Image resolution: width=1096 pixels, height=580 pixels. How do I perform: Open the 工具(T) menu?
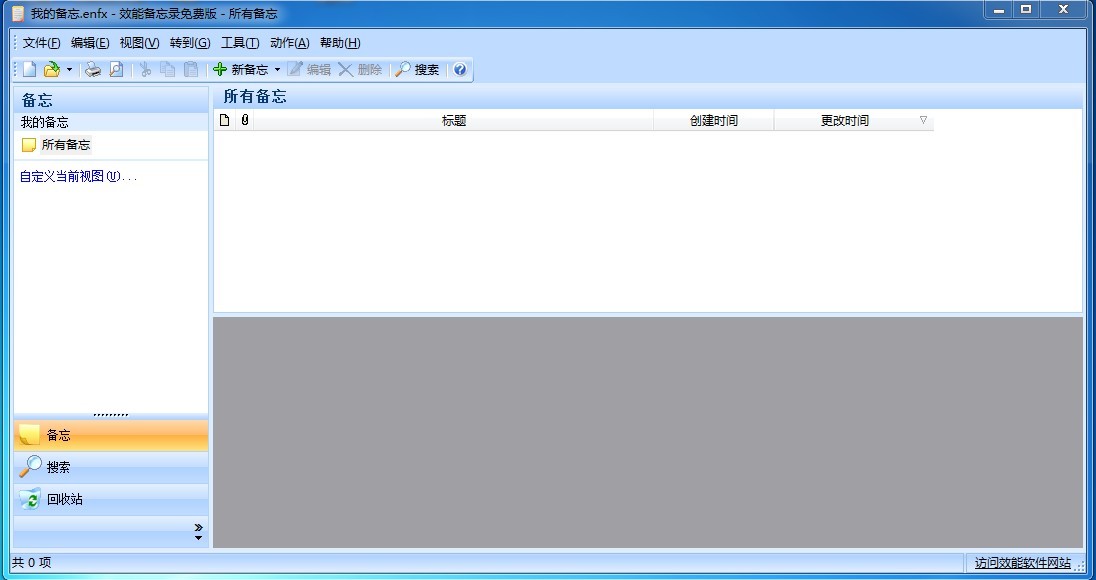239,43
